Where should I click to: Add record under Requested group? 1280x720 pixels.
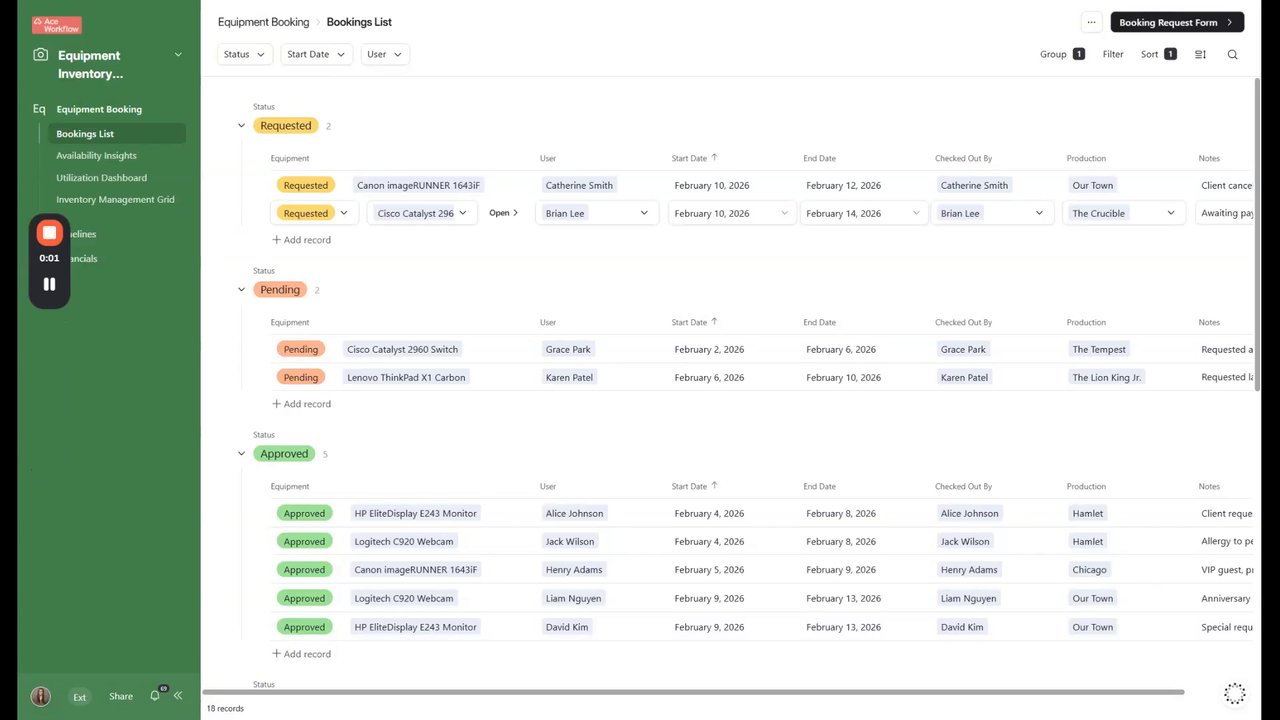coord(301,240)
